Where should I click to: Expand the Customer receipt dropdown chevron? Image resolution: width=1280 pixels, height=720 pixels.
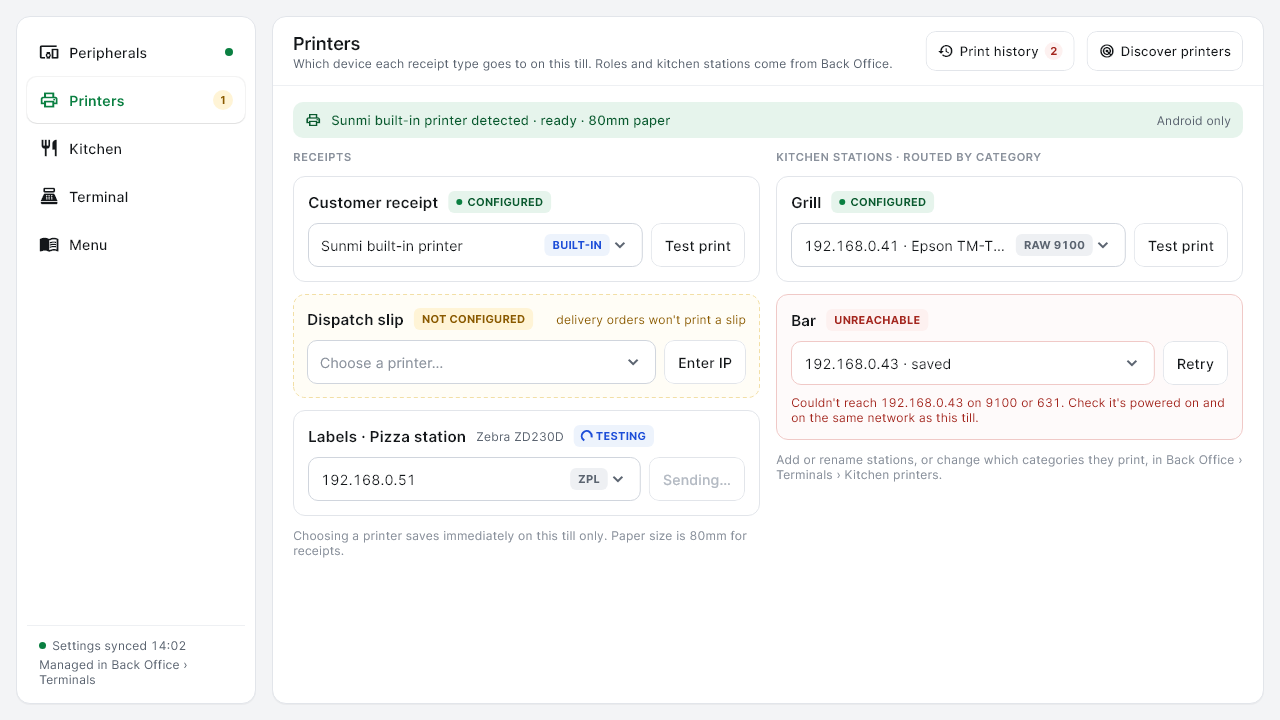pos(620,245)
